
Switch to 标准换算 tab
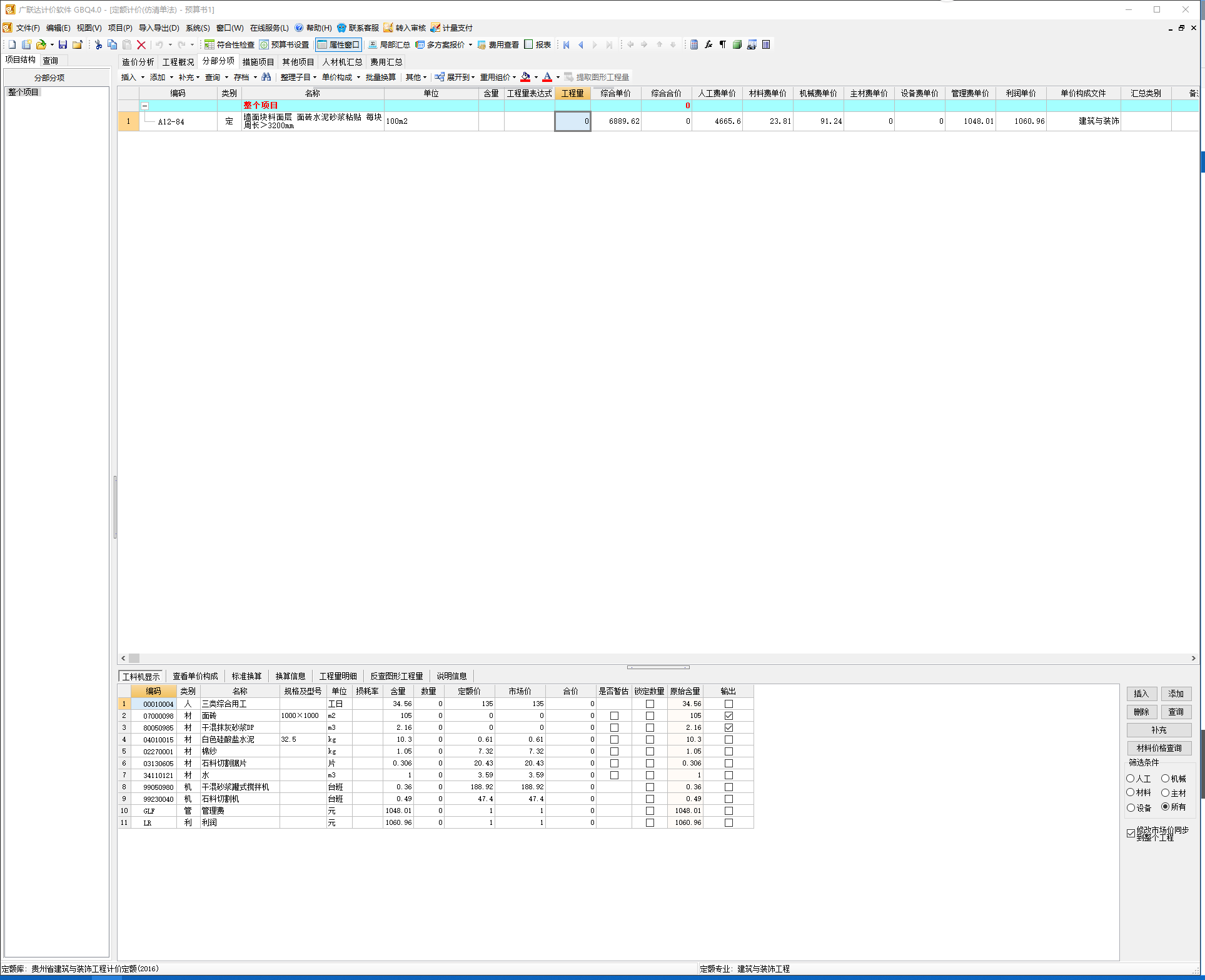click(x=246, y=676)
